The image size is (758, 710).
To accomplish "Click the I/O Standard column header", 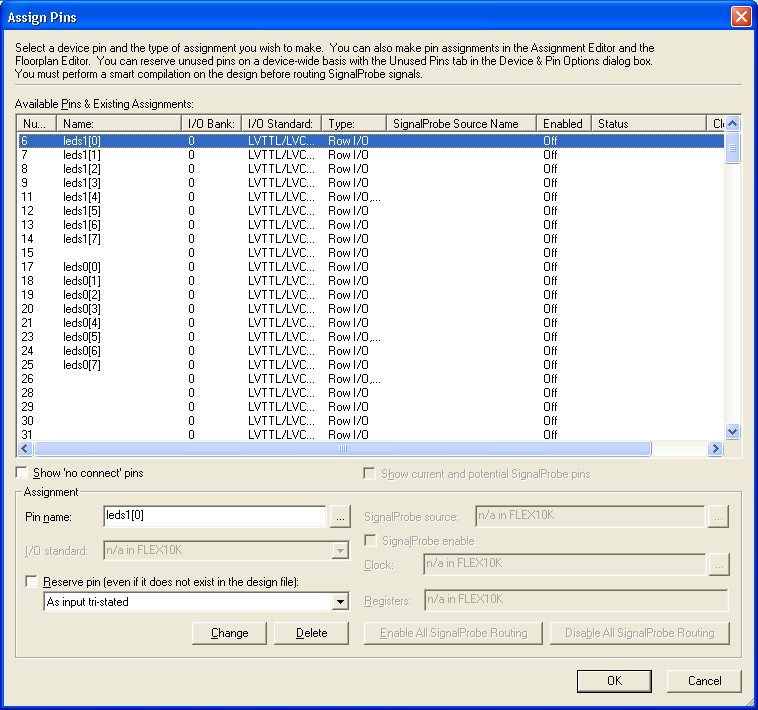I will 281,124.
